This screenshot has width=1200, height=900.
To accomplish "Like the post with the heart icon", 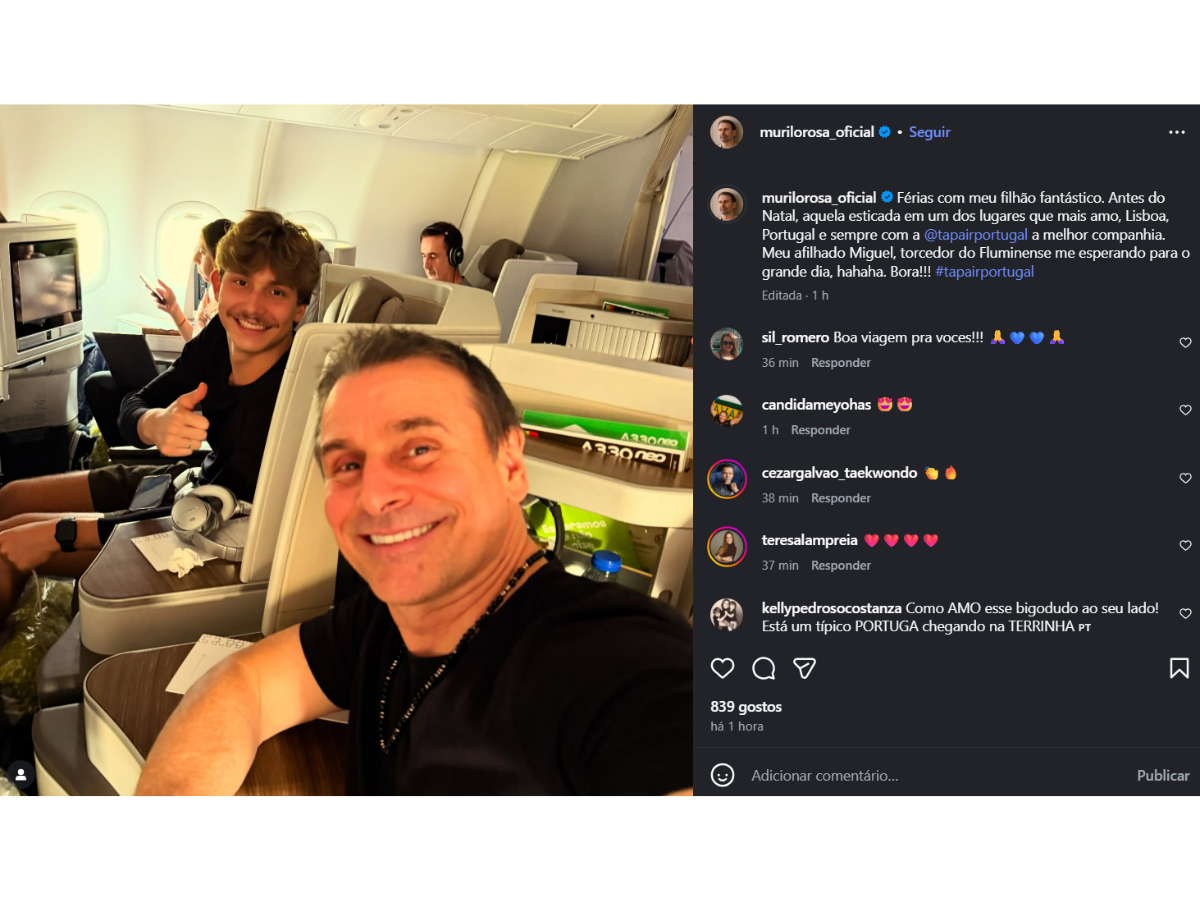I will point(722,668).
